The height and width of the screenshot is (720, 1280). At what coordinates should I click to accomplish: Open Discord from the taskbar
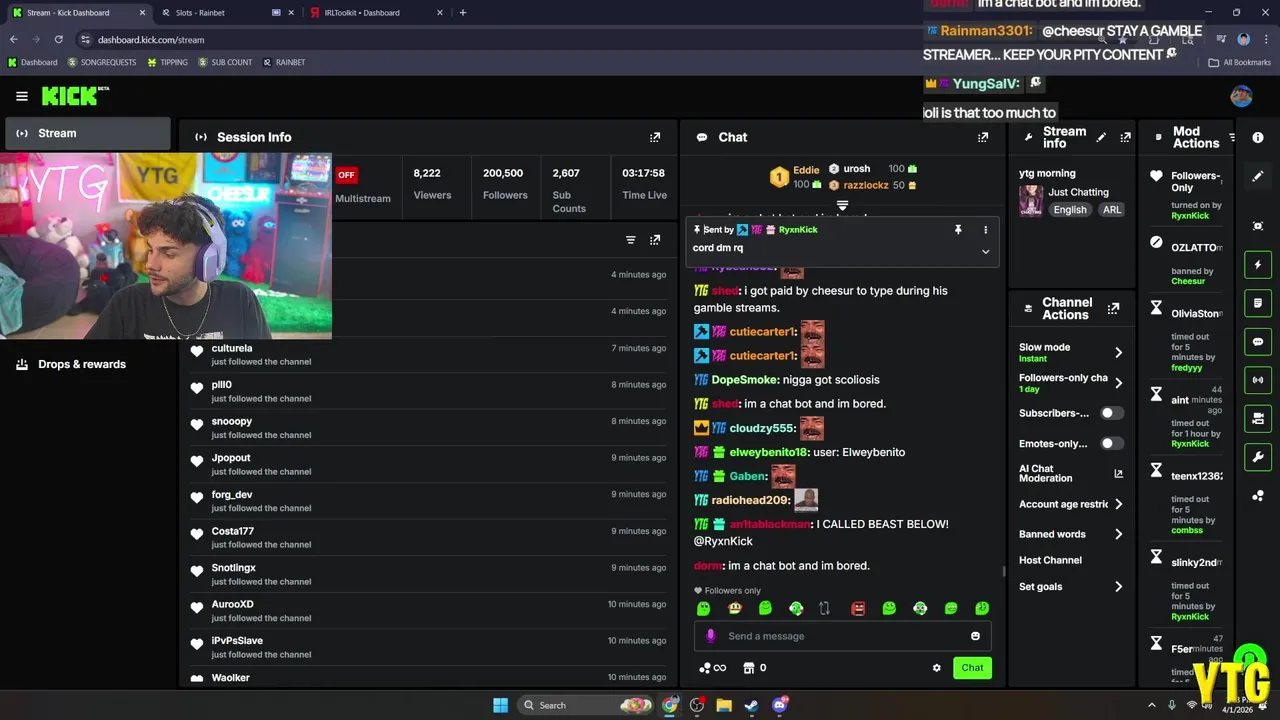click(x=779, y=705)
